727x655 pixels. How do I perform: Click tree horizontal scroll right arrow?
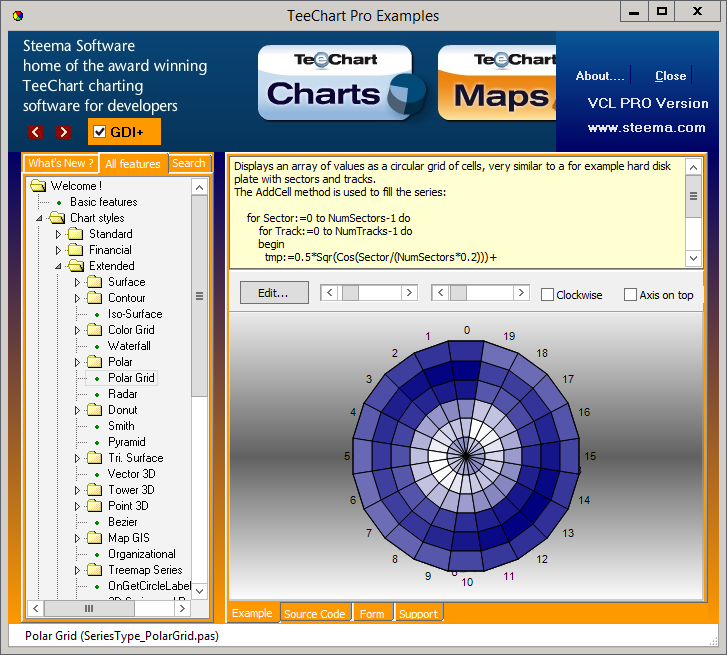tap(183, 608)
